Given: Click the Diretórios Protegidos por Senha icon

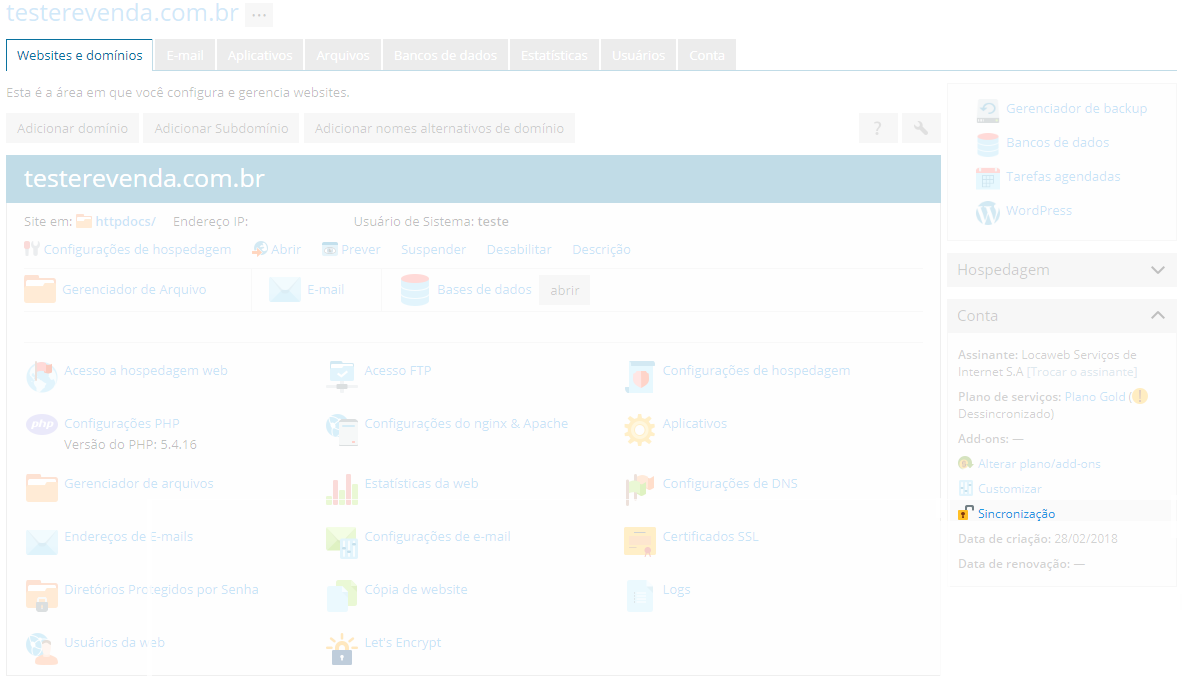Looking at the screenshot, I should click(x=41, y=595).
